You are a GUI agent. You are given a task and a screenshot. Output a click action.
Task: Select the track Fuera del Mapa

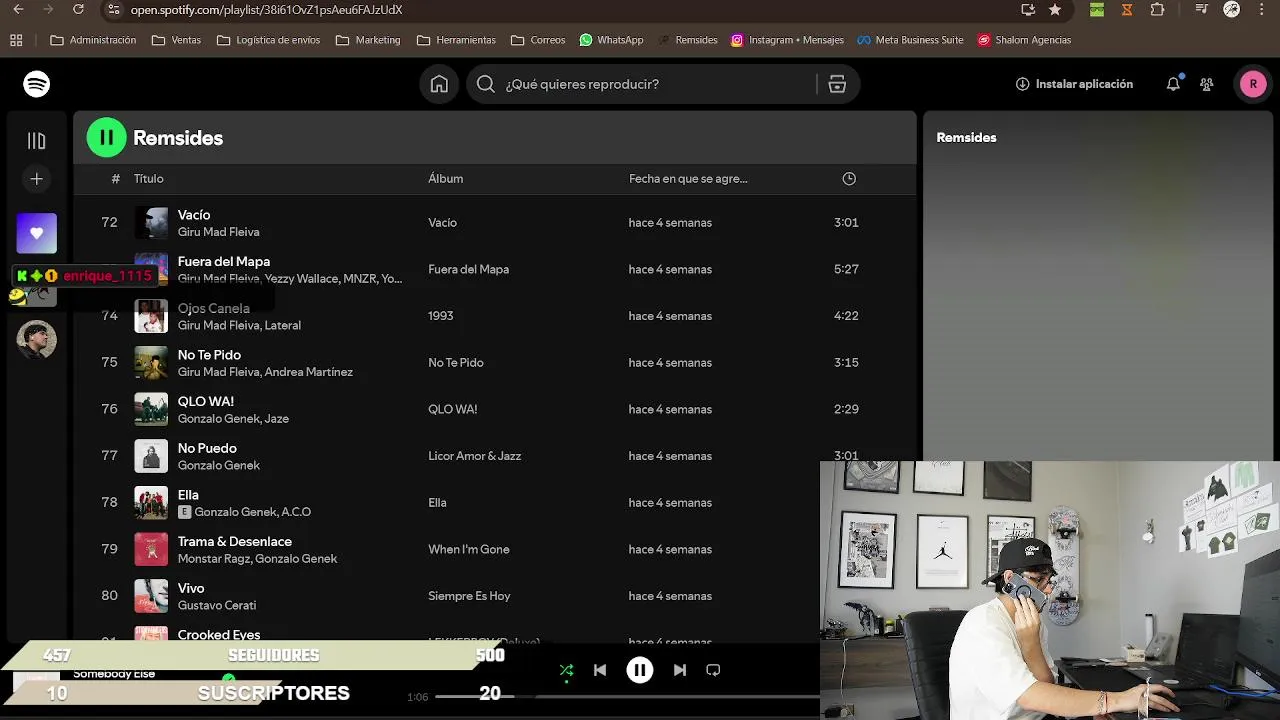[x=224, y=262]
